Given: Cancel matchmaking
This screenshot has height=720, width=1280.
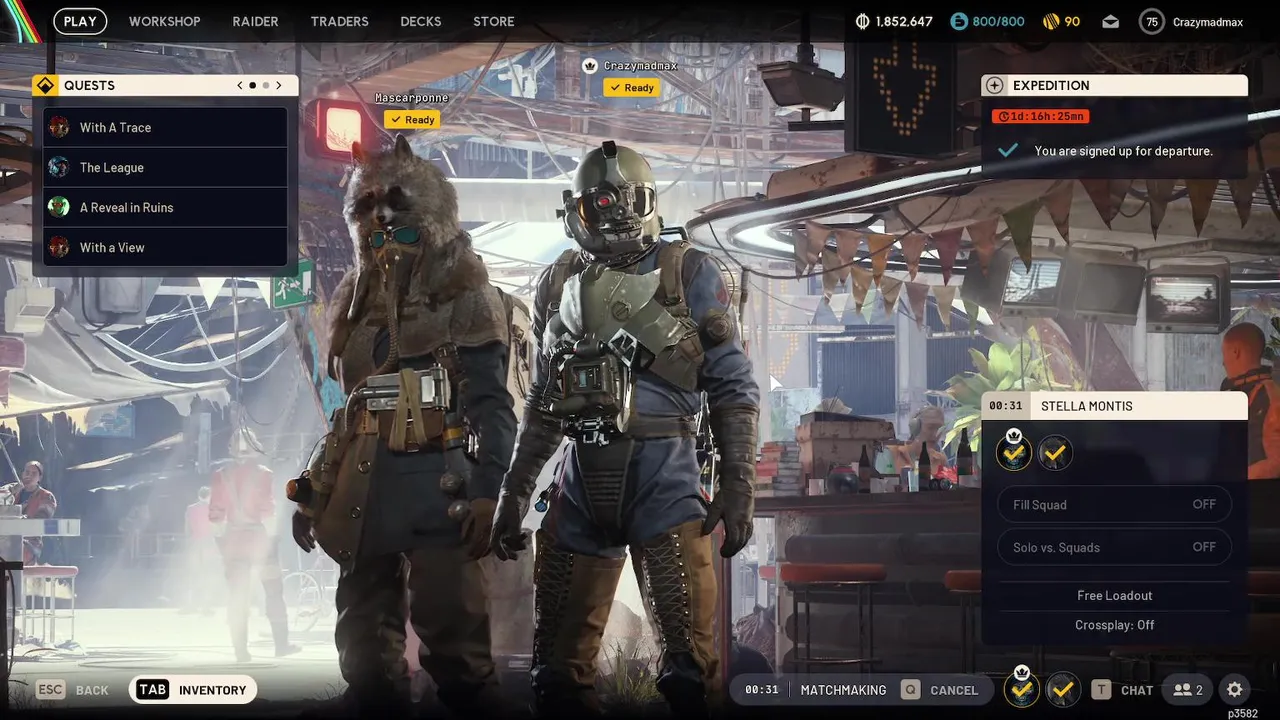Looking at the screenshot, I should 940,690.
